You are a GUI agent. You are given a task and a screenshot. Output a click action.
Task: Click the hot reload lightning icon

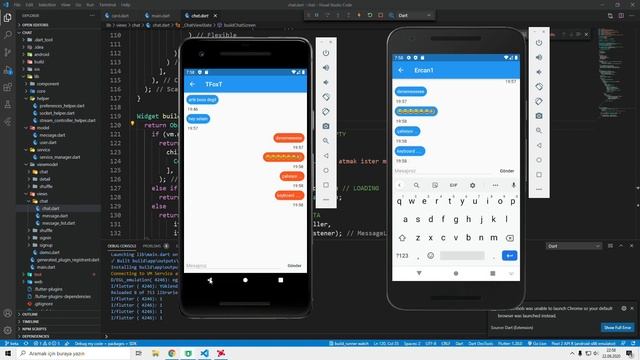tap(359, 15)
